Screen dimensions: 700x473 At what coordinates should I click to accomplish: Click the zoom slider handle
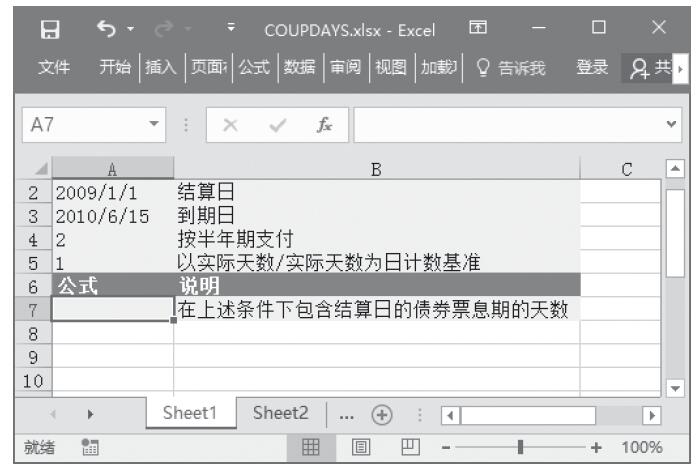click(520, 447)
